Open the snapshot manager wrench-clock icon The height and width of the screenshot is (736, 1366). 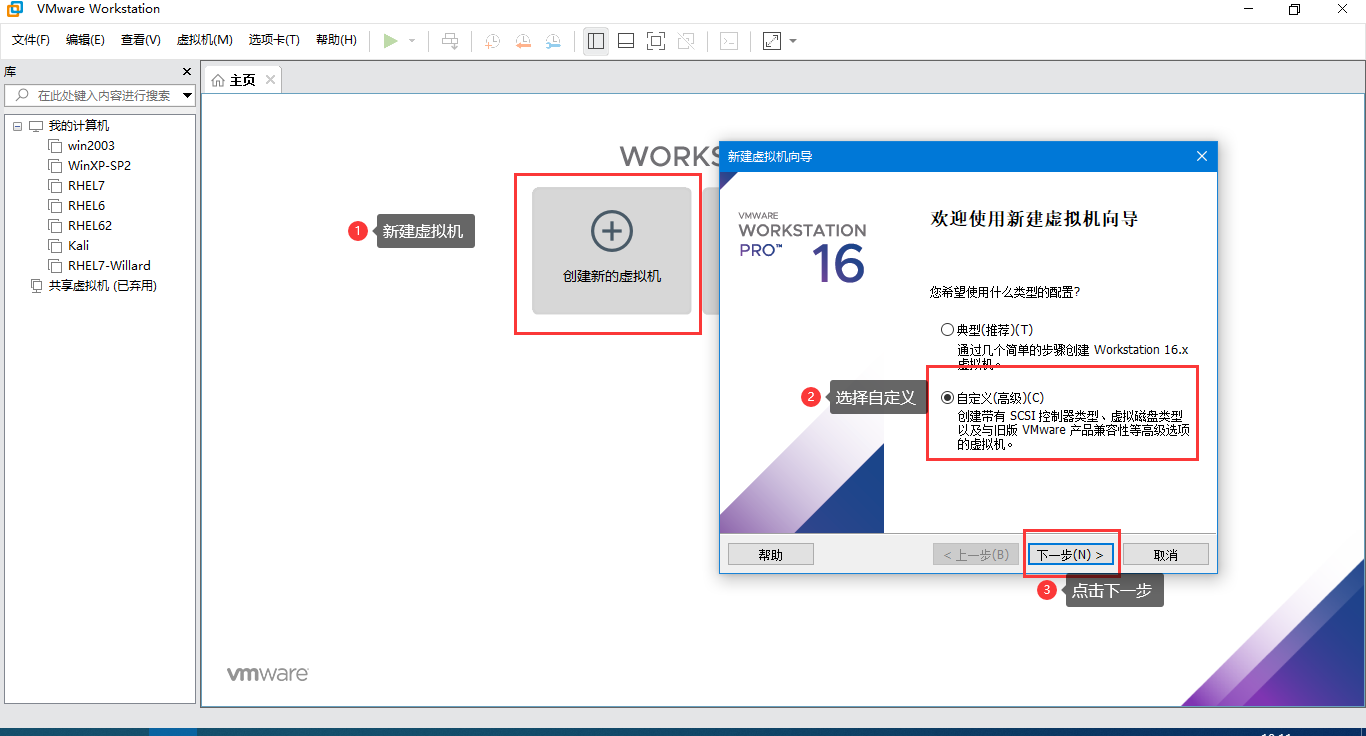pyautogui.click(x=553, y=41)
